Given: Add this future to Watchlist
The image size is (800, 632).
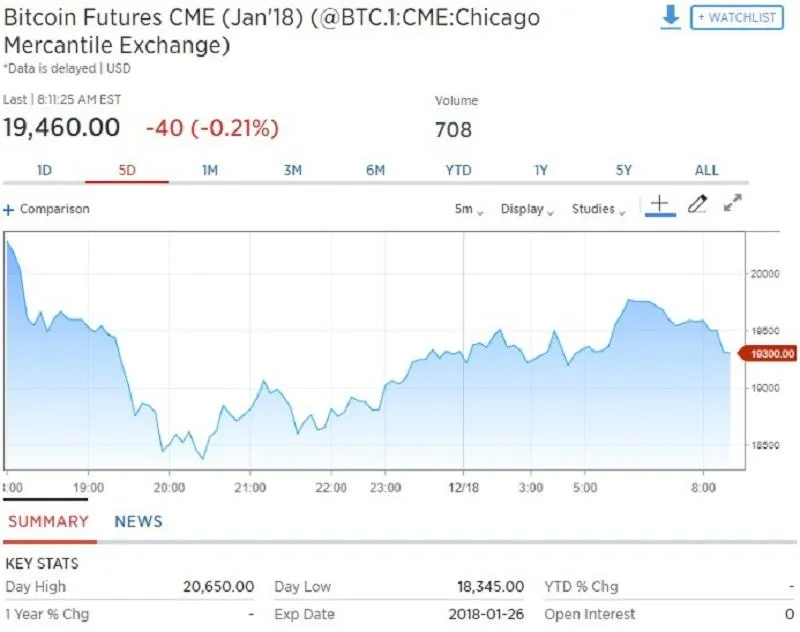Looking at the screenshot, I should (x=736, y=18).
